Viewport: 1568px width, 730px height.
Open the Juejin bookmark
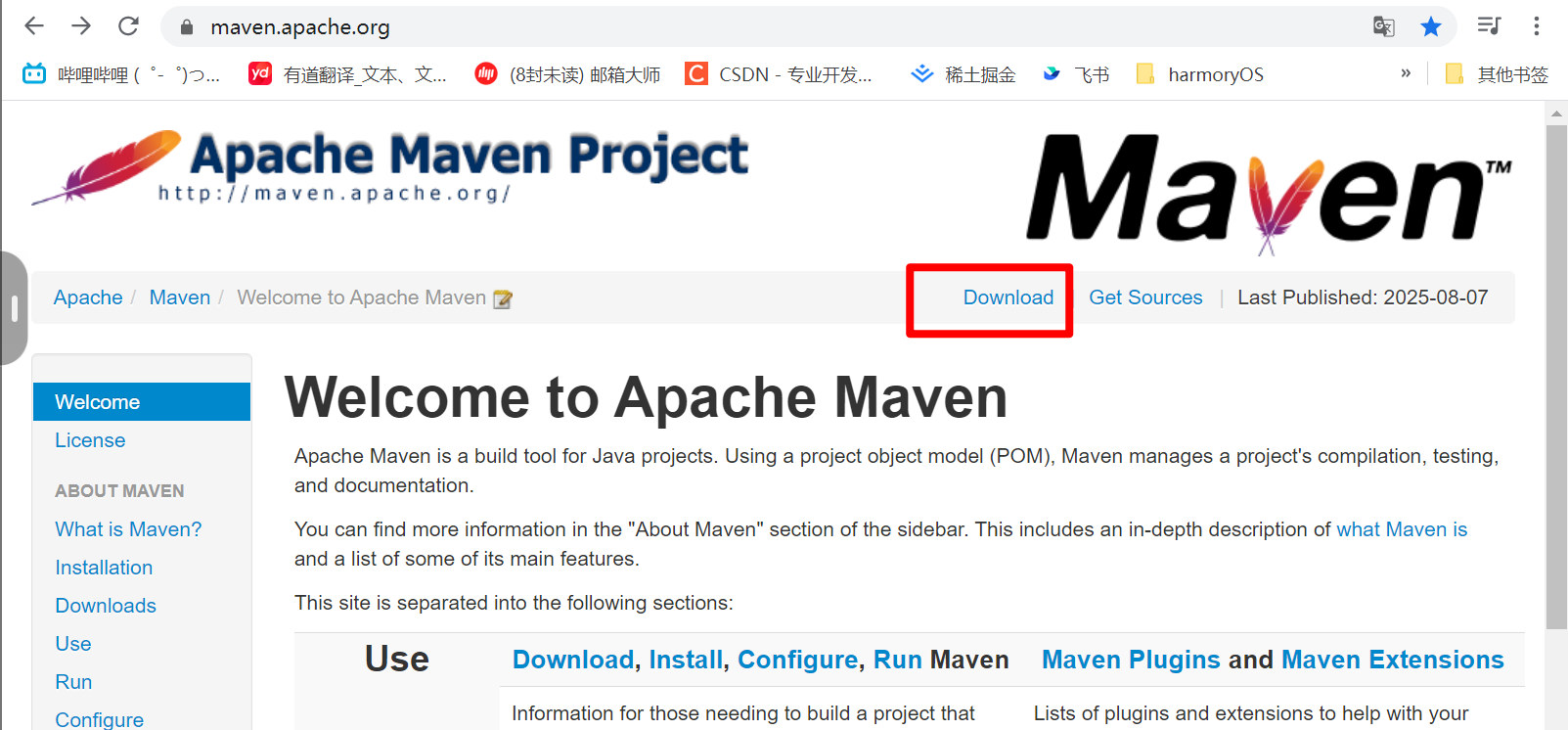[963, 74]
